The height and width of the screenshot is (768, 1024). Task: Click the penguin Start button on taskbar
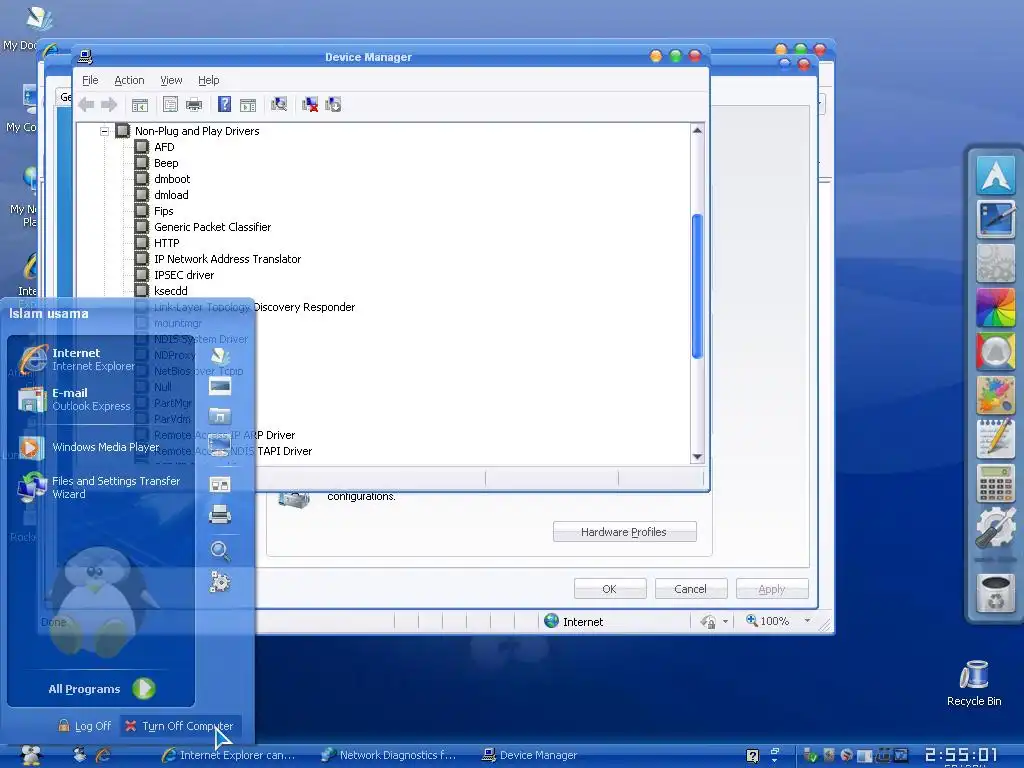click(x=31, y=755)
